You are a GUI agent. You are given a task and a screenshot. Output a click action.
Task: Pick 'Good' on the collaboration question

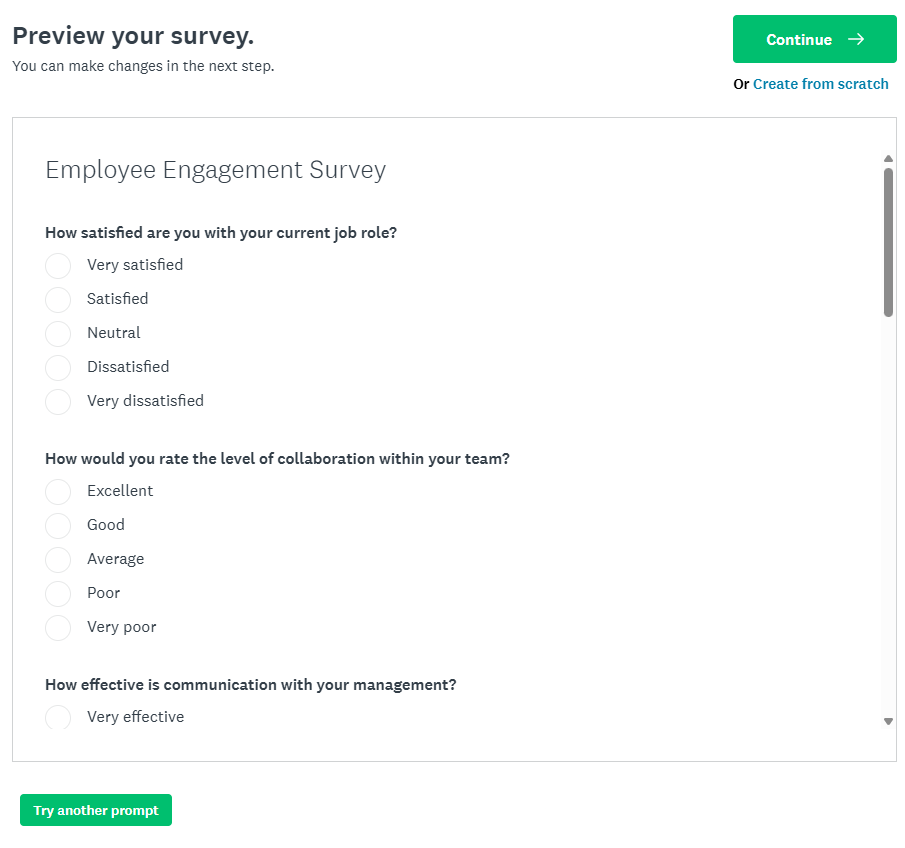(58, 525)
